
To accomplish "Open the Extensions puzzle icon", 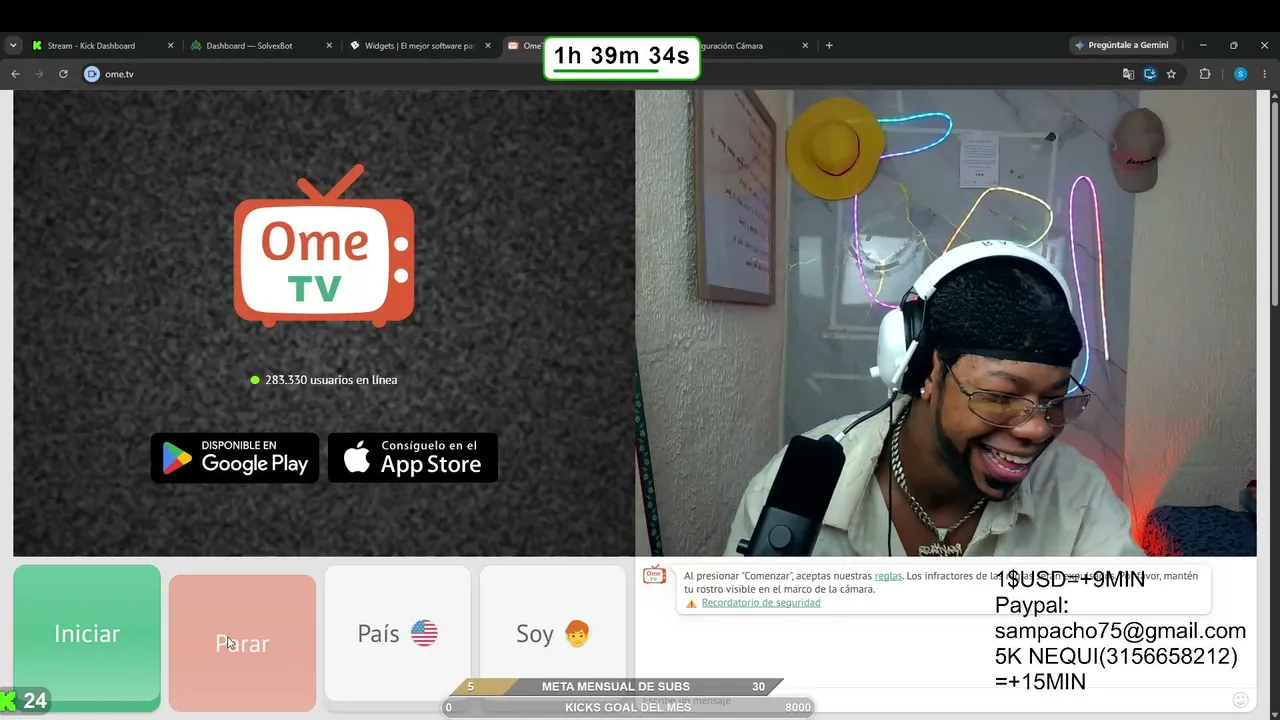I will (1205, 74).
